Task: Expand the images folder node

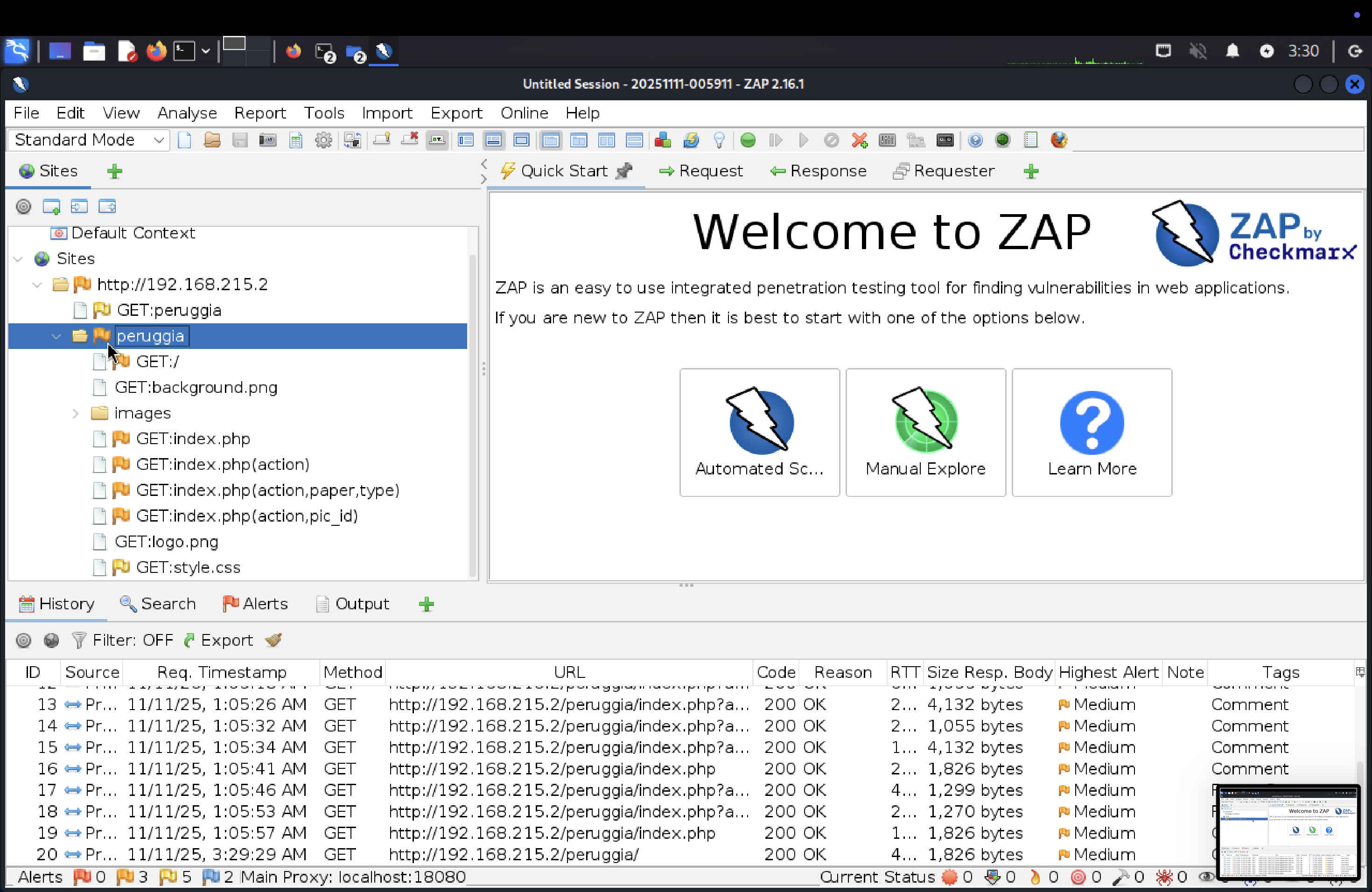Action: [76, 413]
